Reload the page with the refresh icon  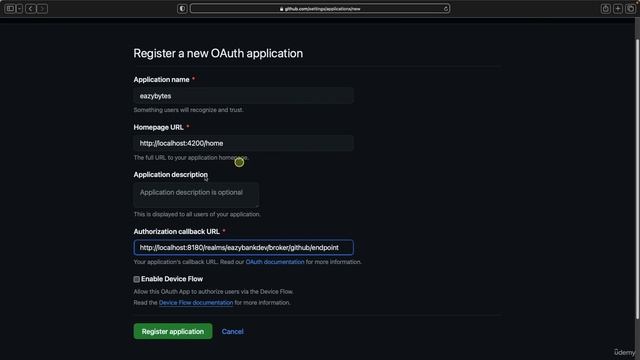446,9
